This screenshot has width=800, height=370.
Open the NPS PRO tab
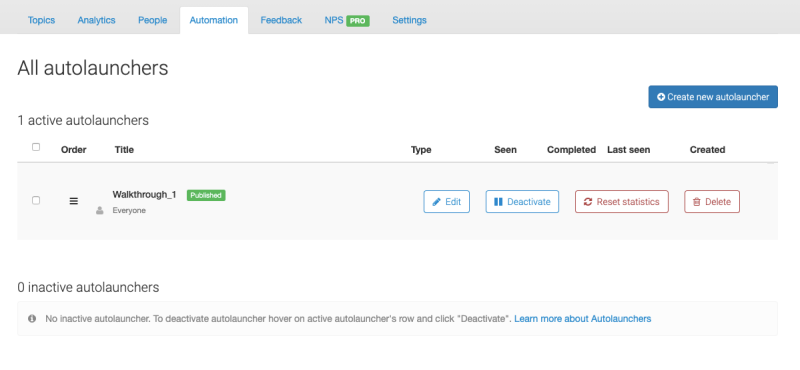347,20
